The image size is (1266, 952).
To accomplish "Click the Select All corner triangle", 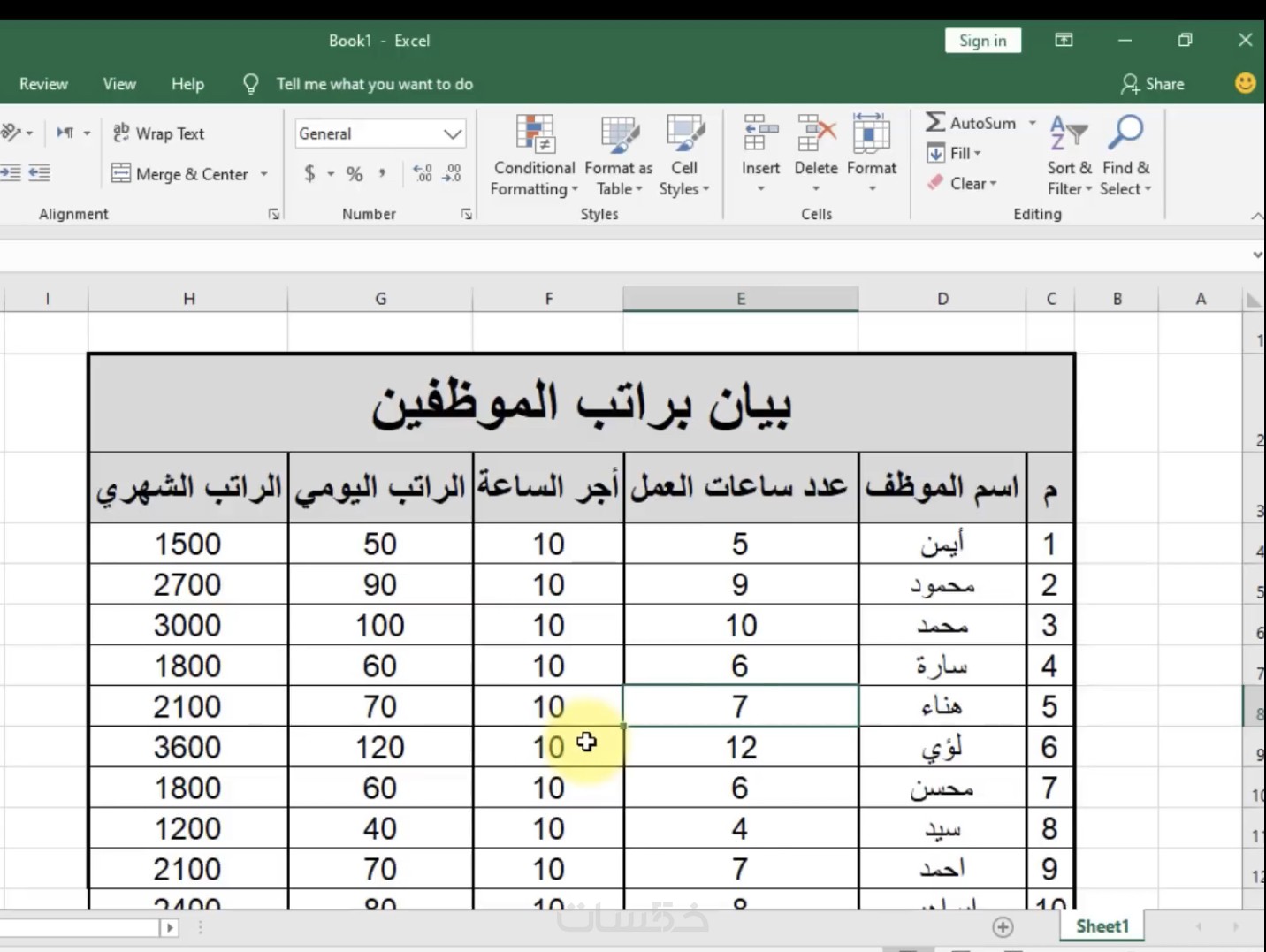I will click(1253, 300).
